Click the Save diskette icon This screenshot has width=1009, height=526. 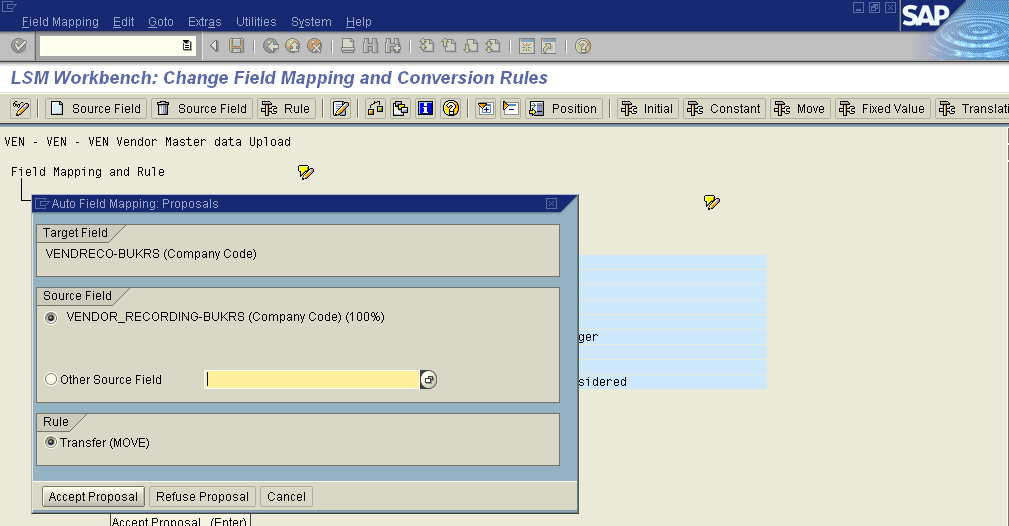(x=237, y=46)
